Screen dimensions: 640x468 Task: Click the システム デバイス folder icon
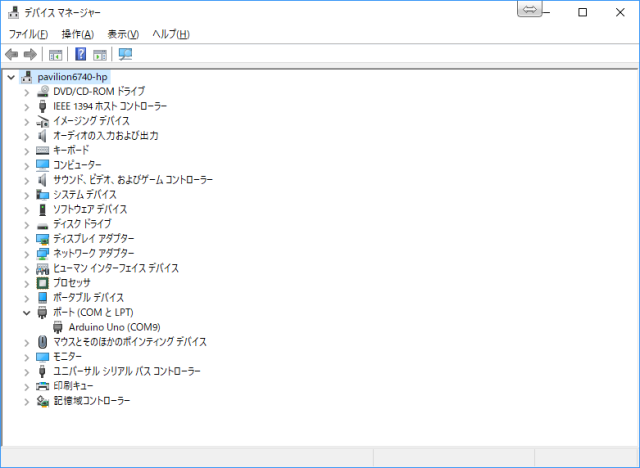(x=42, y=195)
